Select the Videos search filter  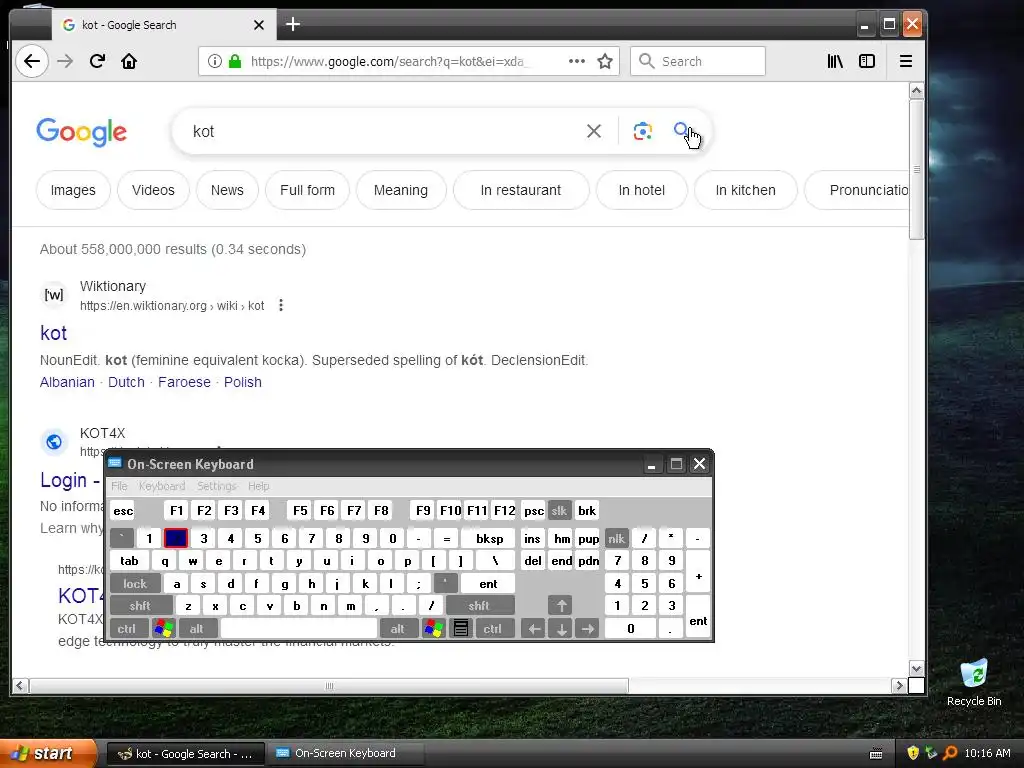pos(153,190)
